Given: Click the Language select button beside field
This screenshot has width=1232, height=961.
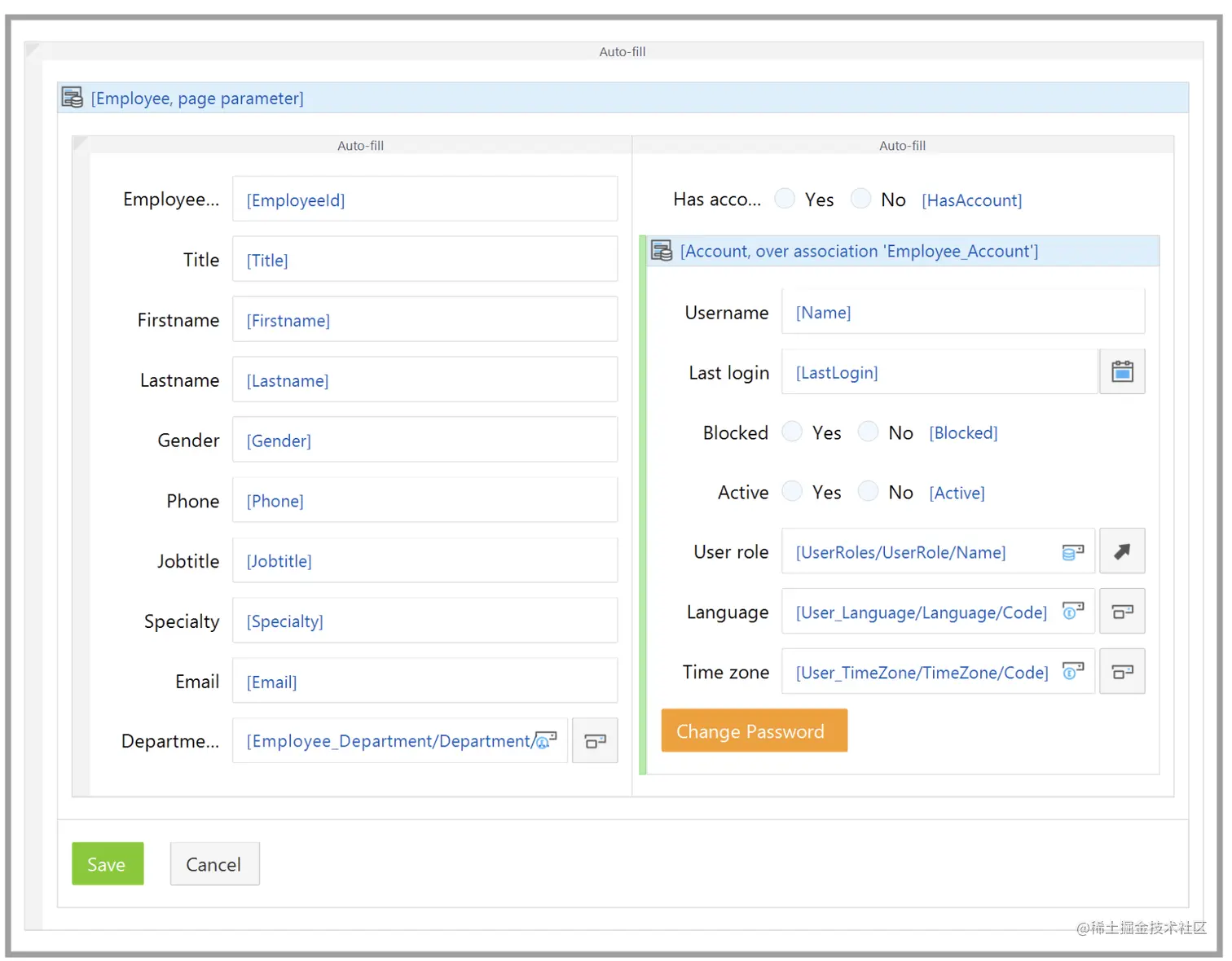Looking at the screenshot, I should tap(1122, 612).
